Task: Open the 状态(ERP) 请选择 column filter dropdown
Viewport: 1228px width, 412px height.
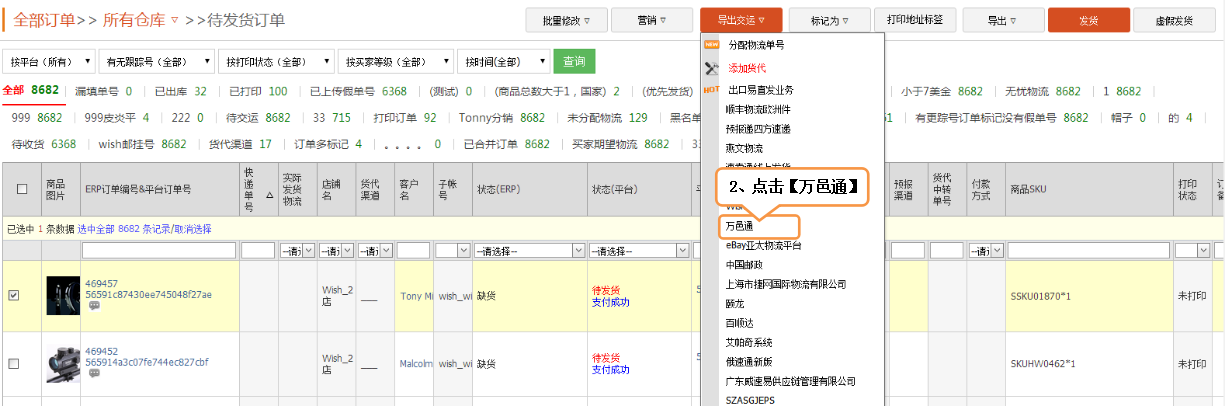Action: click(529, 250)
